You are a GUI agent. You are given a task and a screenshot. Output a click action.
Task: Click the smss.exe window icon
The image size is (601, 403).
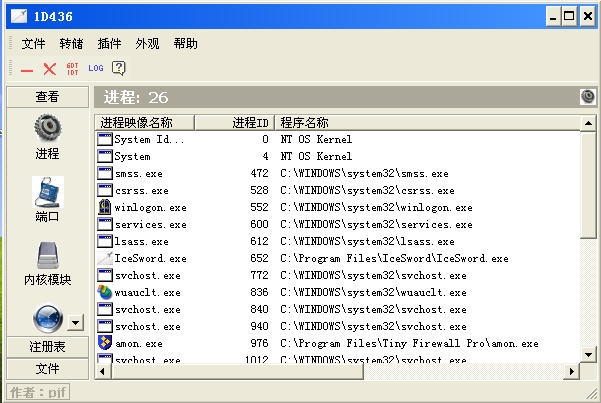(x=105, y=173)
